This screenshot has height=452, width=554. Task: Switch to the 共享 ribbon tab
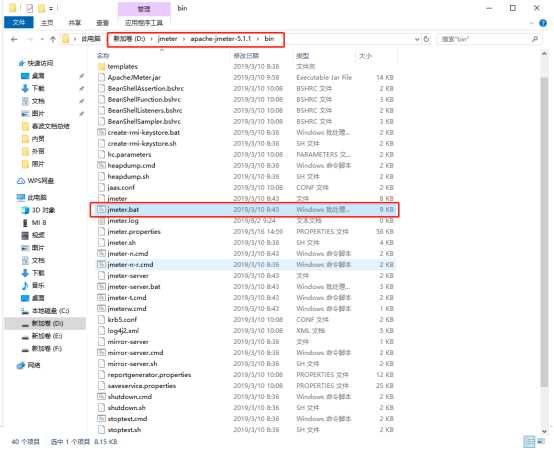pyautogui.click(x=75, y=23)
